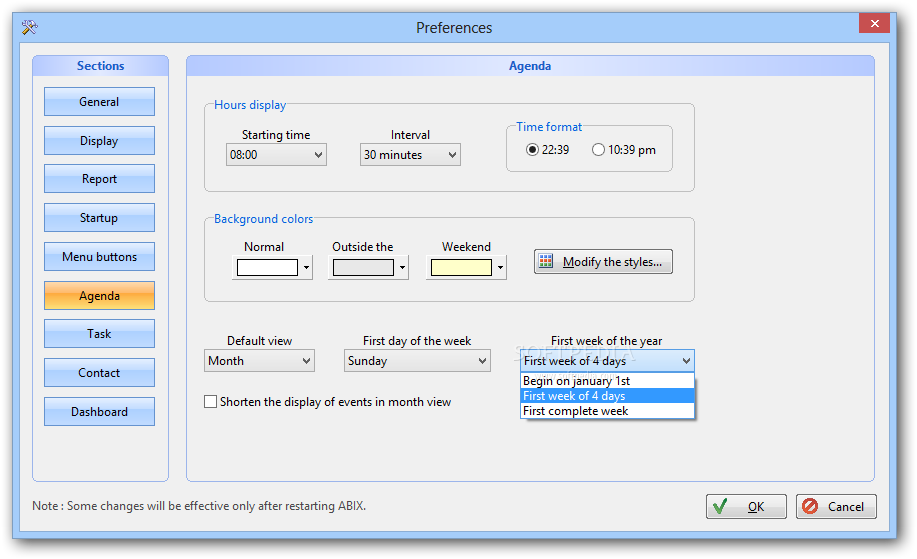Expand the Weekend color dropdown arrow
The width and height of the screenshot is (917, 559).
click(x=500, y=268)
